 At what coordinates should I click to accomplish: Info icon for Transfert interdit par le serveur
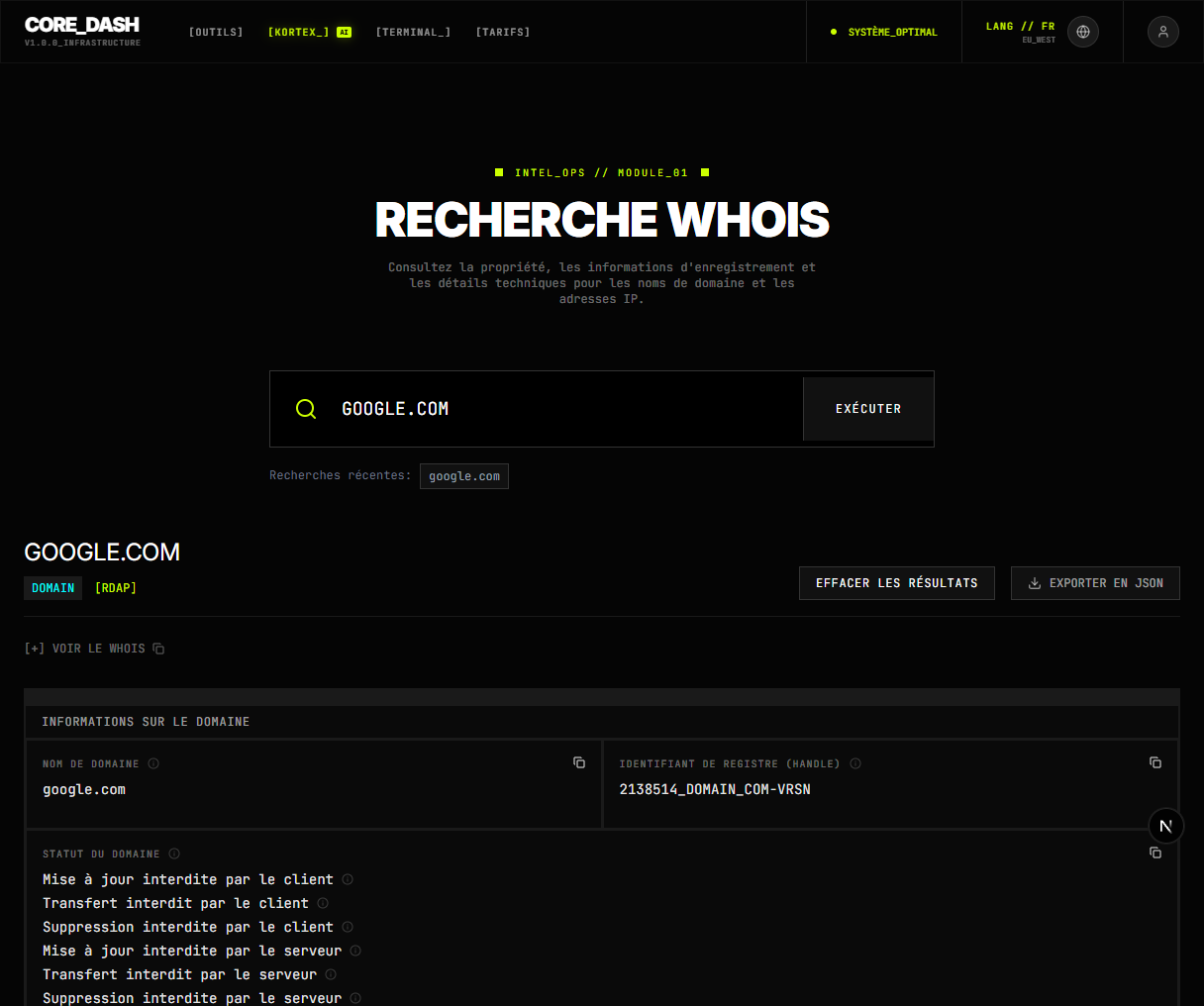pos(331,974)
